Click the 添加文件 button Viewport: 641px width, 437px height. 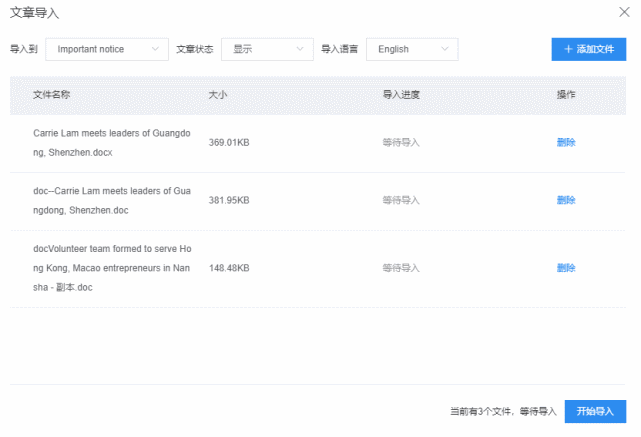click(x=589, y=49)
